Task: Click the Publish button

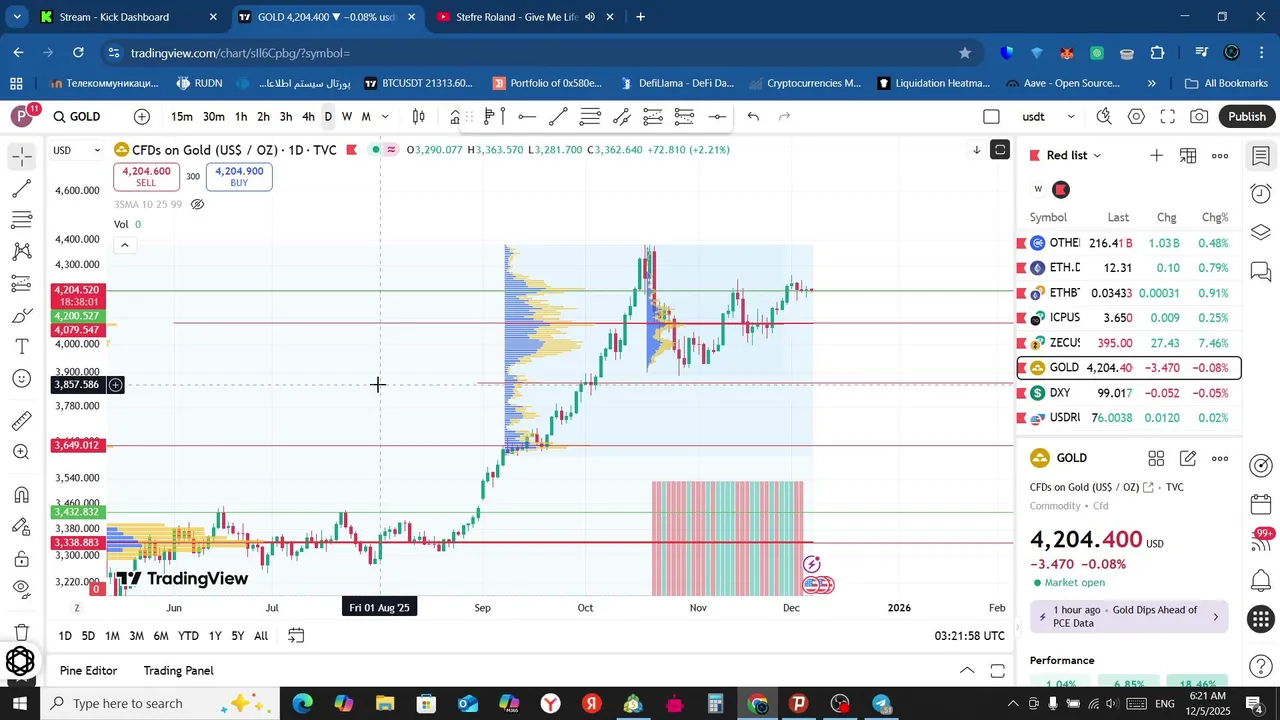Action: [1247, 117]
